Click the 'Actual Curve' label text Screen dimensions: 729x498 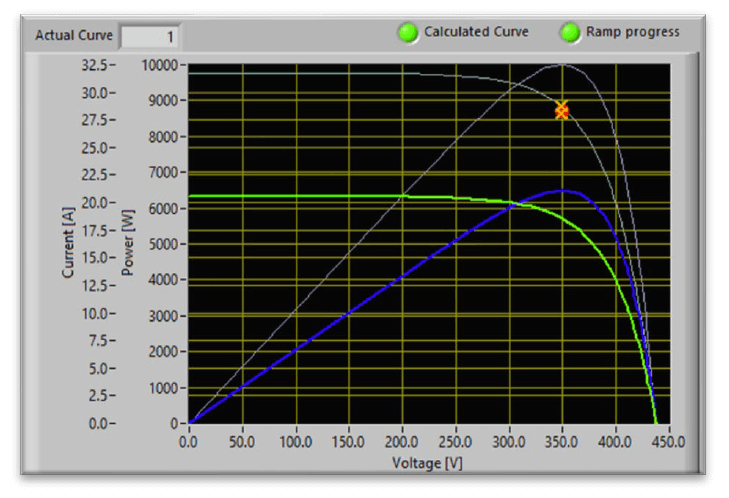(74, 35)
